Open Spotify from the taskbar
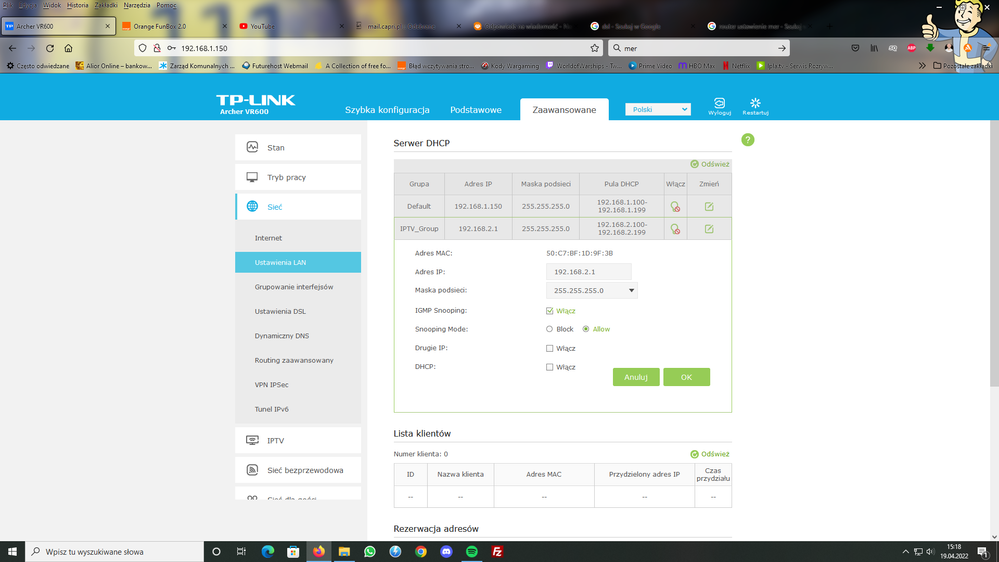 point(471,551)
